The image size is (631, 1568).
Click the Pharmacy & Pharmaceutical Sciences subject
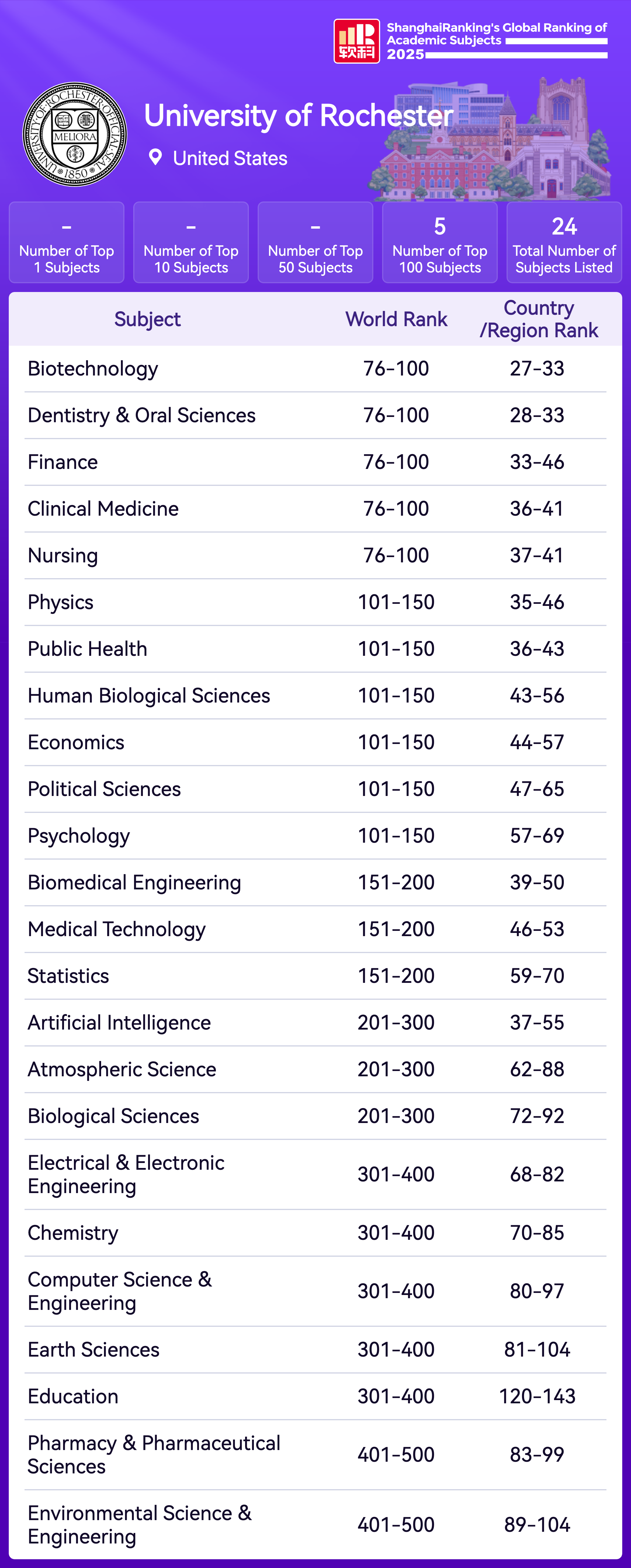point(153,1455)
